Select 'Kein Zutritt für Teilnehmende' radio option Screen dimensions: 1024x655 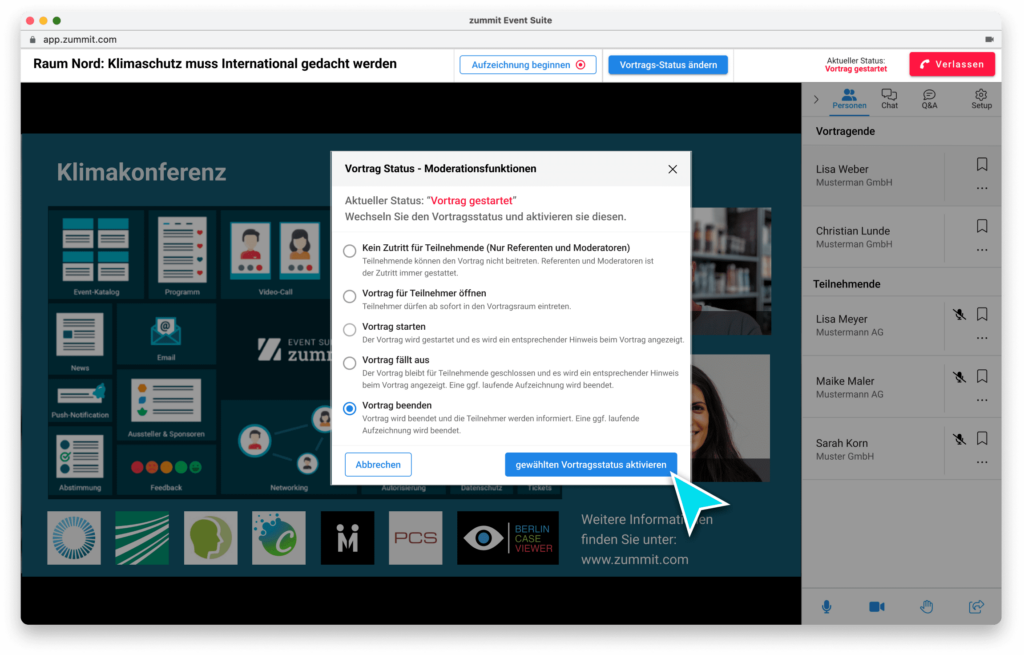tap(349, 251)
